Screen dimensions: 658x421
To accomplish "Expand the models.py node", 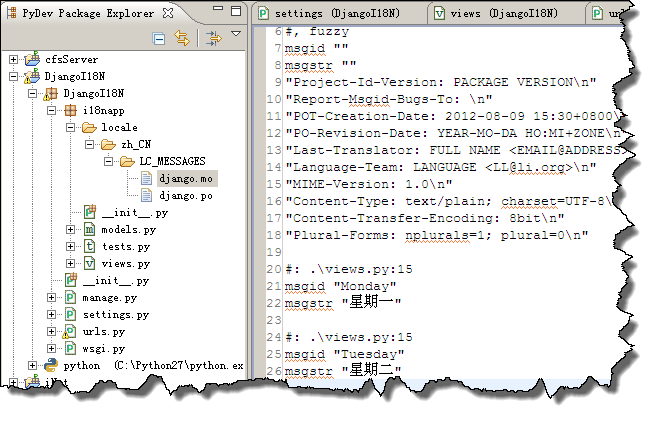I will [70, 230].
